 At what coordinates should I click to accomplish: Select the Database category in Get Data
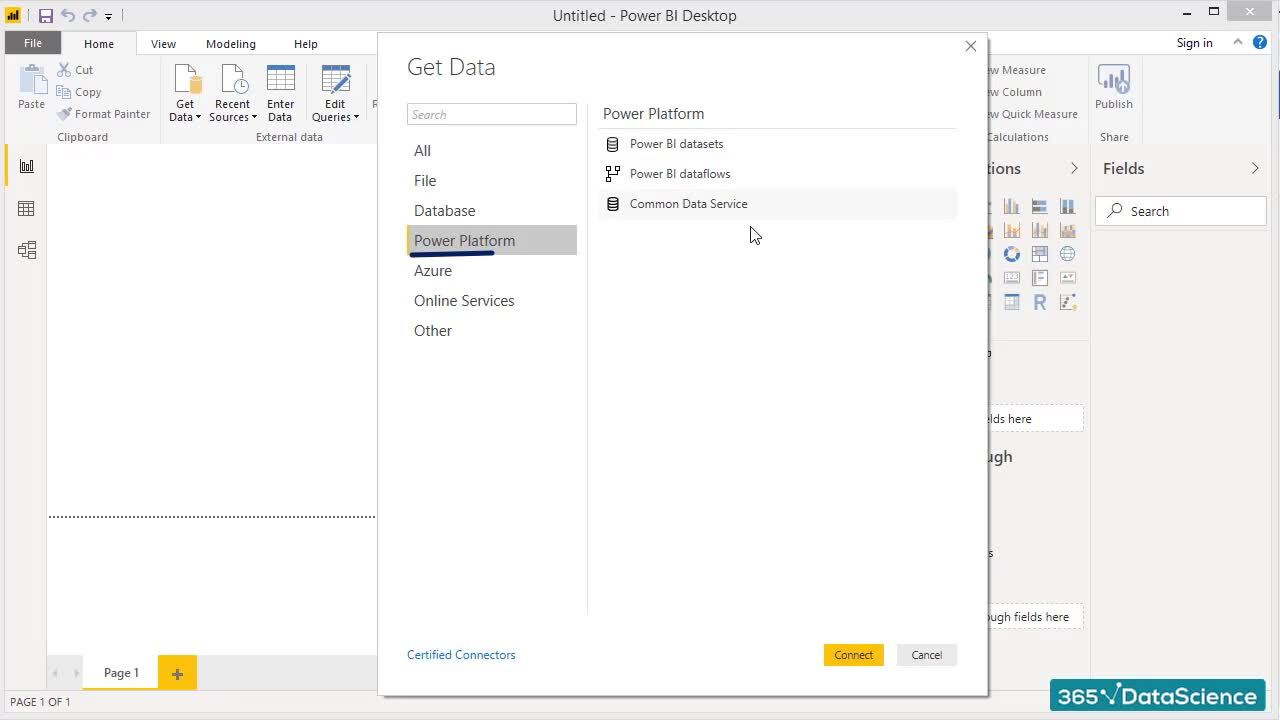click(492, 211)
